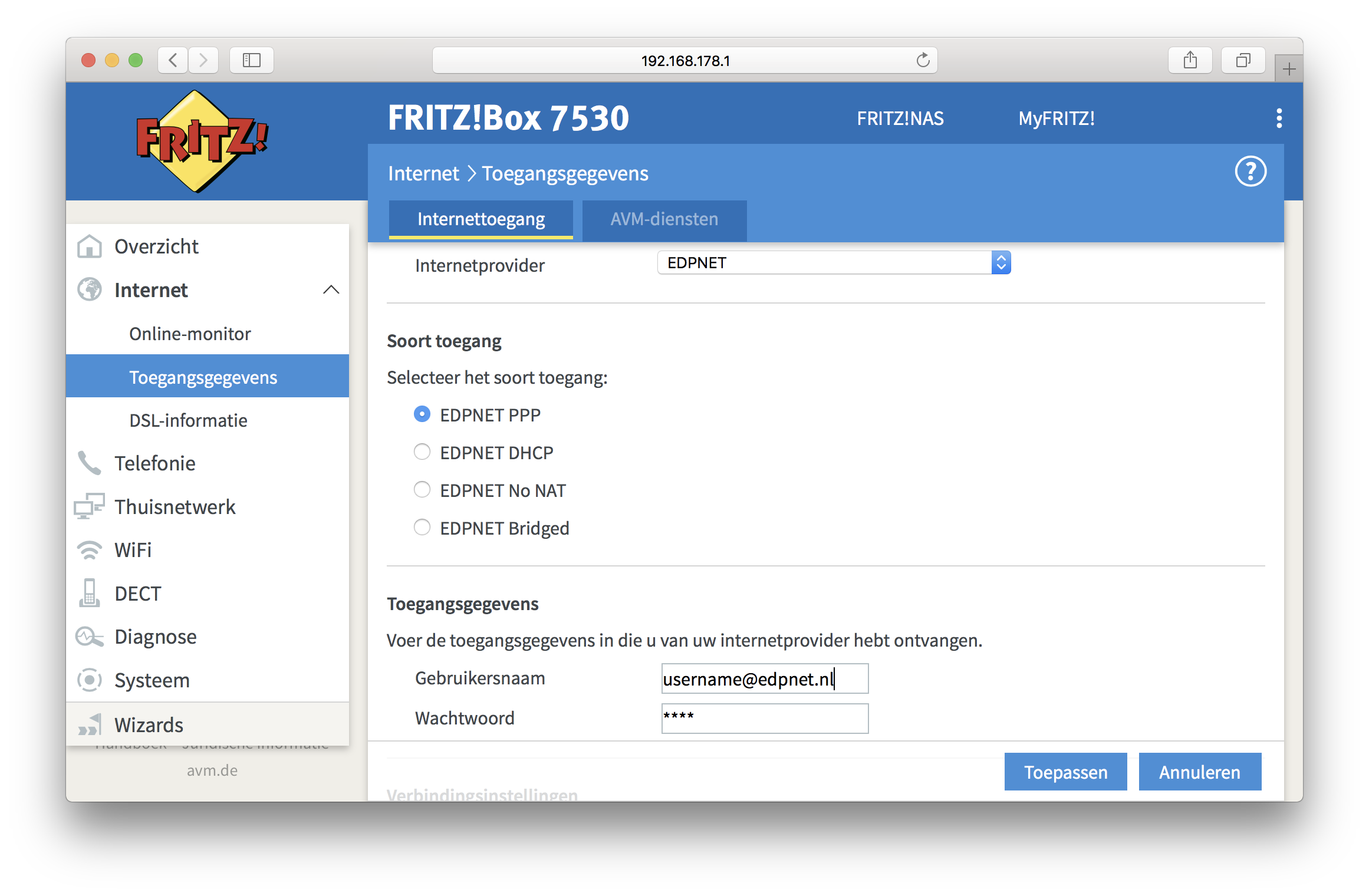Click the Toepassen button

pyautogui.click(x=1065, y=772)
